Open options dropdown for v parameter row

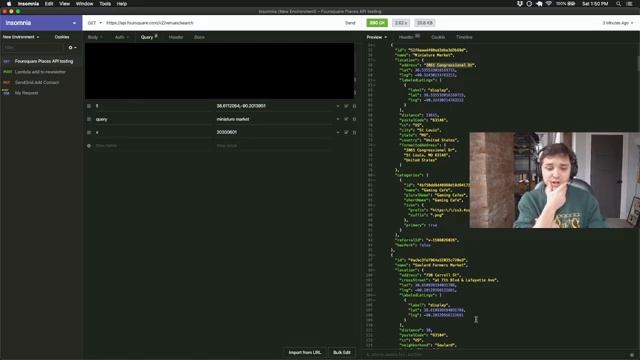pyautogui.click(x=338, y=132)
